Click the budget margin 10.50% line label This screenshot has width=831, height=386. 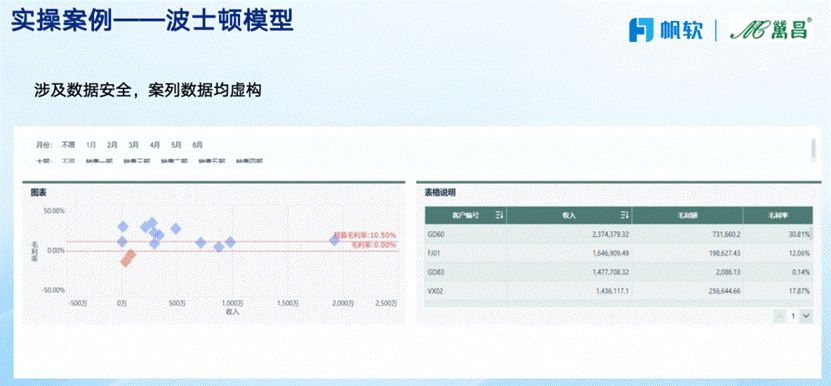(365, 235)
